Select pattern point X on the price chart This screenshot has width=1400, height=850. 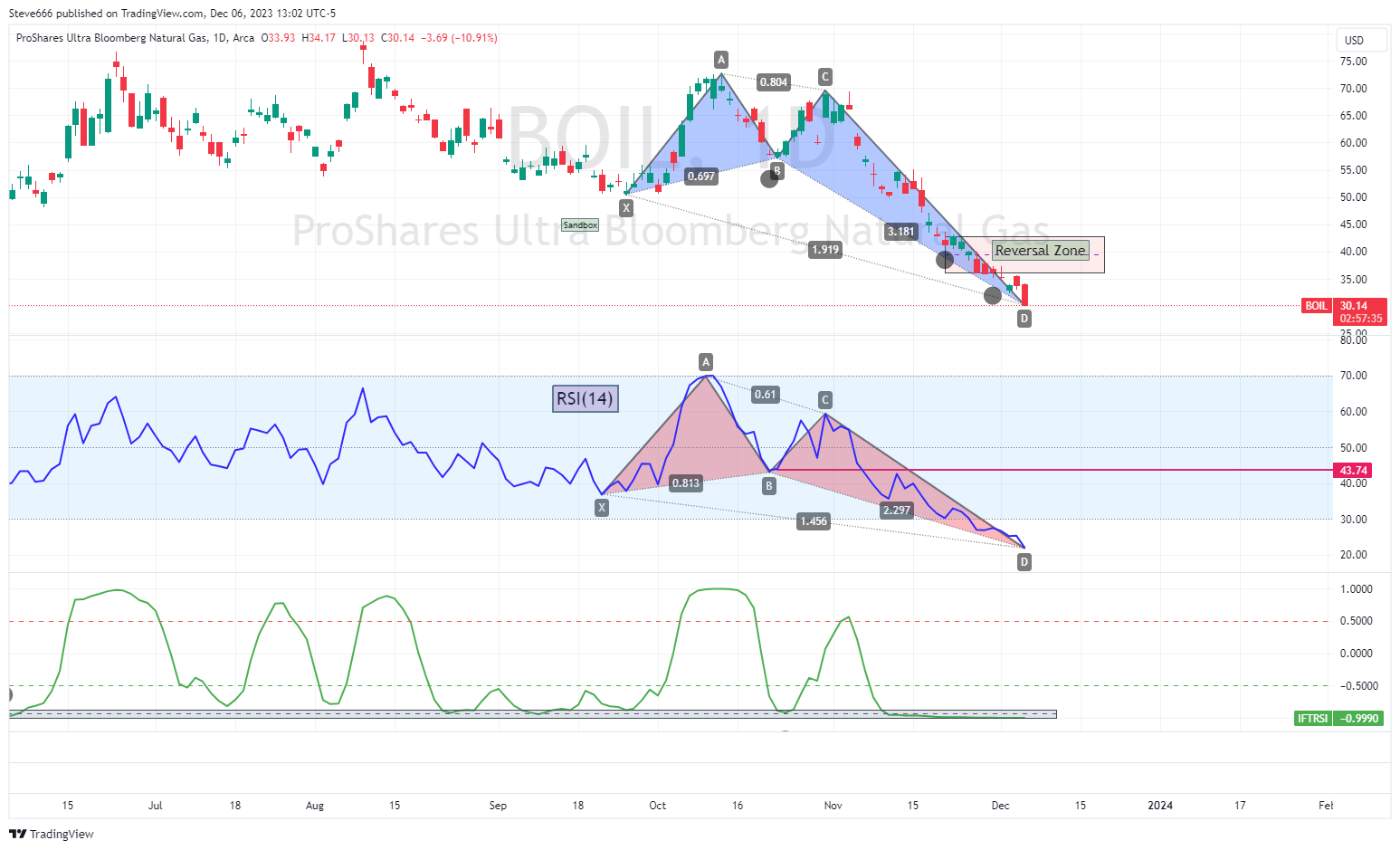[626, 208]
